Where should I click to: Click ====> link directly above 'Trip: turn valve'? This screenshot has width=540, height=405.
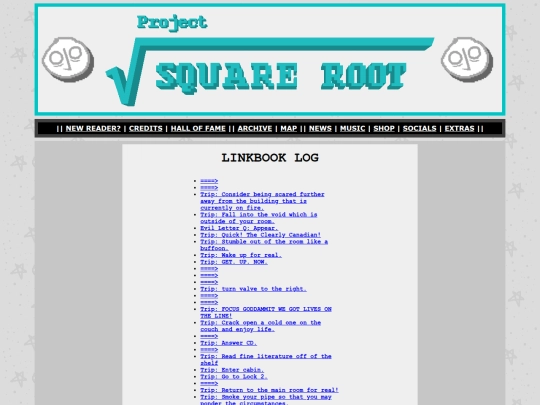209,282
